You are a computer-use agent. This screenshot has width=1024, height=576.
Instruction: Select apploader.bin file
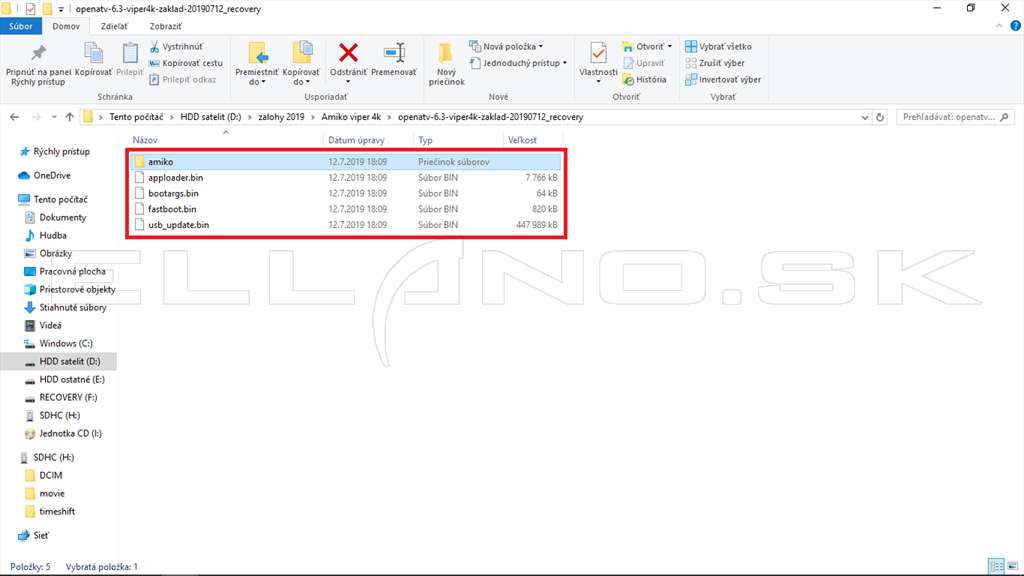[345, 177]
